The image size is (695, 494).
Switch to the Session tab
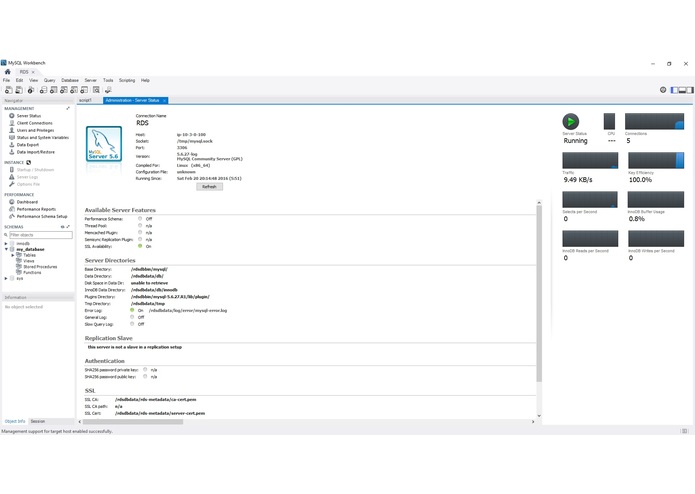[x=38, y=421]
